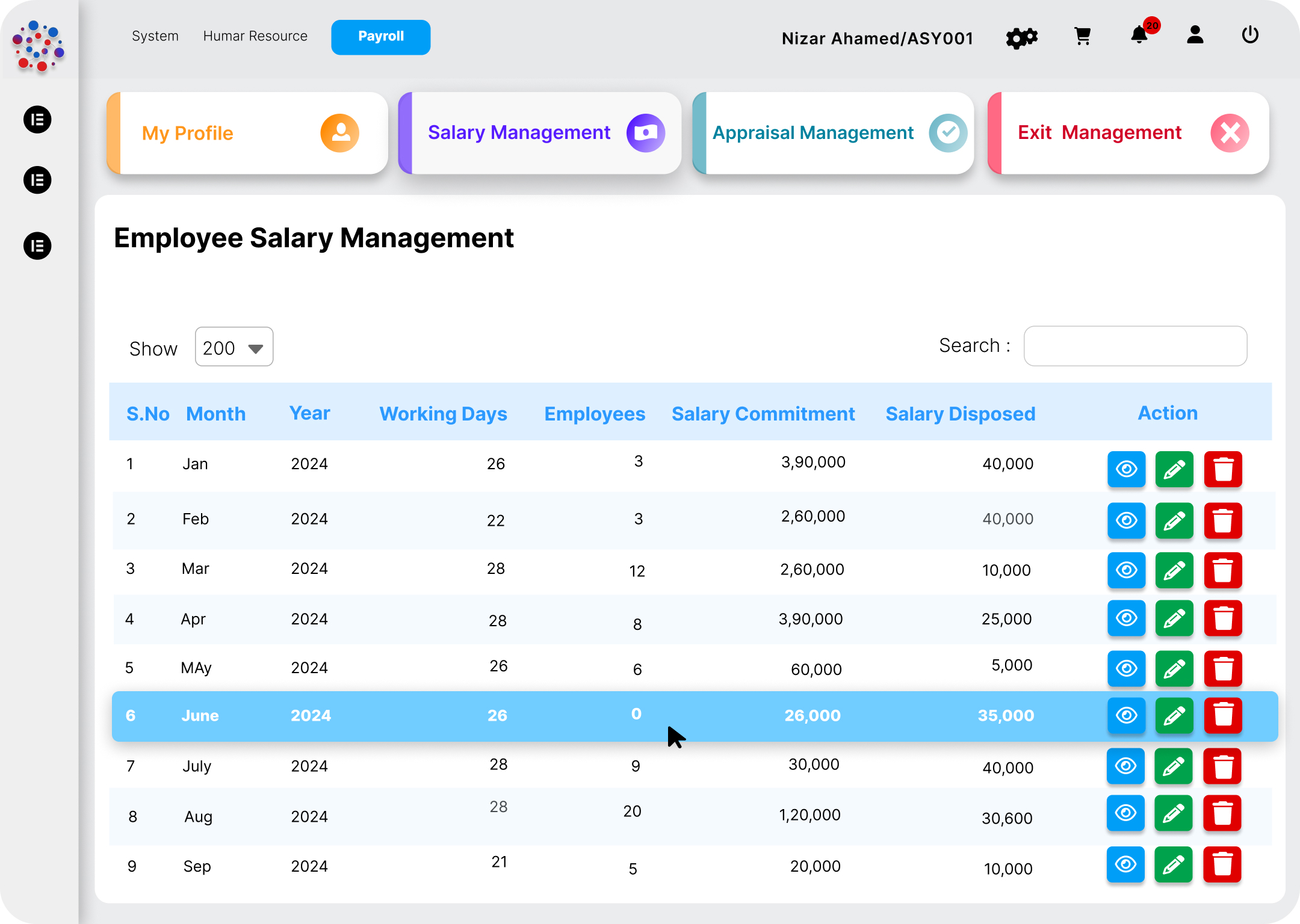Sort the table by Month column
1300x924 pixels.
(x=215, y=413)
